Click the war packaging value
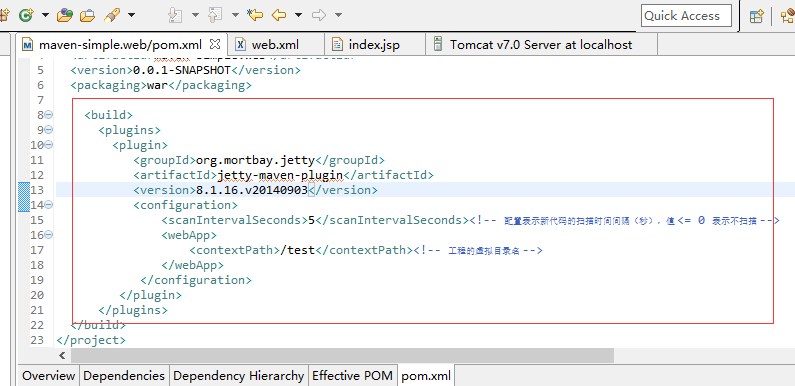Viewport: 795px width, 386px height. [x=157, y=85]
